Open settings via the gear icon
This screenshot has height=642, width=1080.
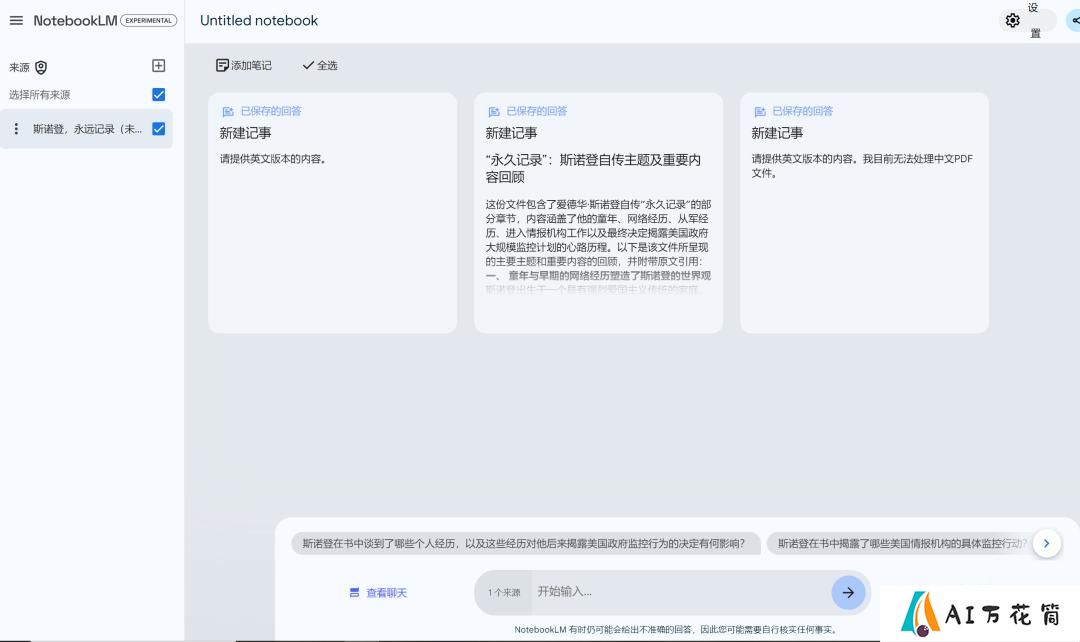(1012, 21)
